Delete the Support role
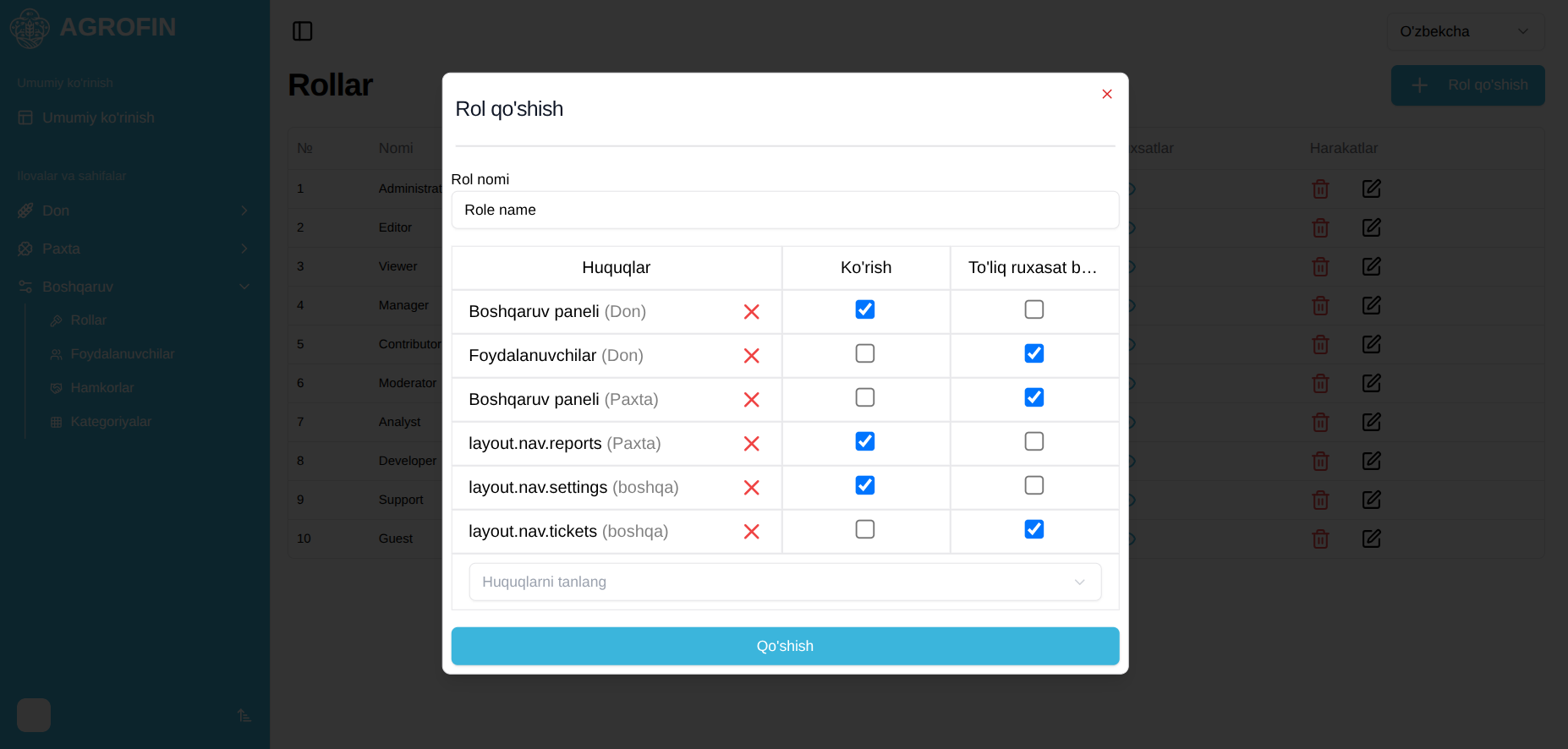The height and width of the screenshot is (749, 1568). (x=1320, y=500)
